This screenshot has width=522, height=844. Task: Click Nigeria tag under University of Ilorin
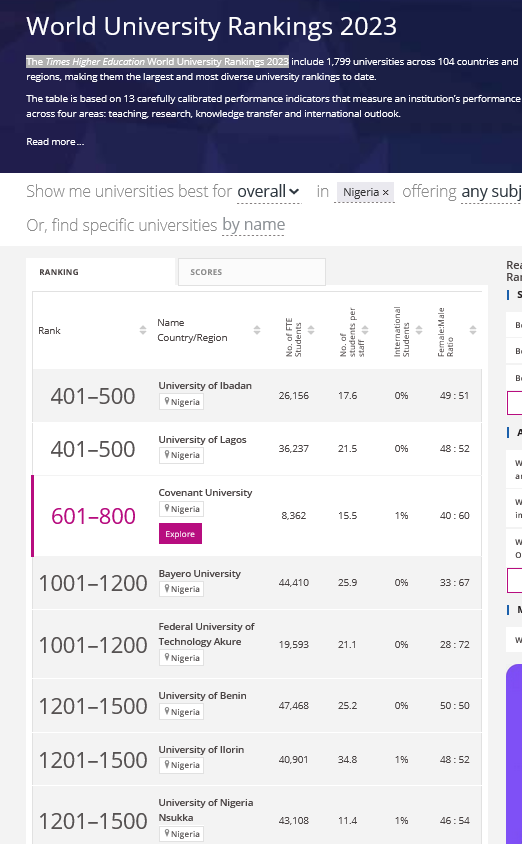[181, 765]
